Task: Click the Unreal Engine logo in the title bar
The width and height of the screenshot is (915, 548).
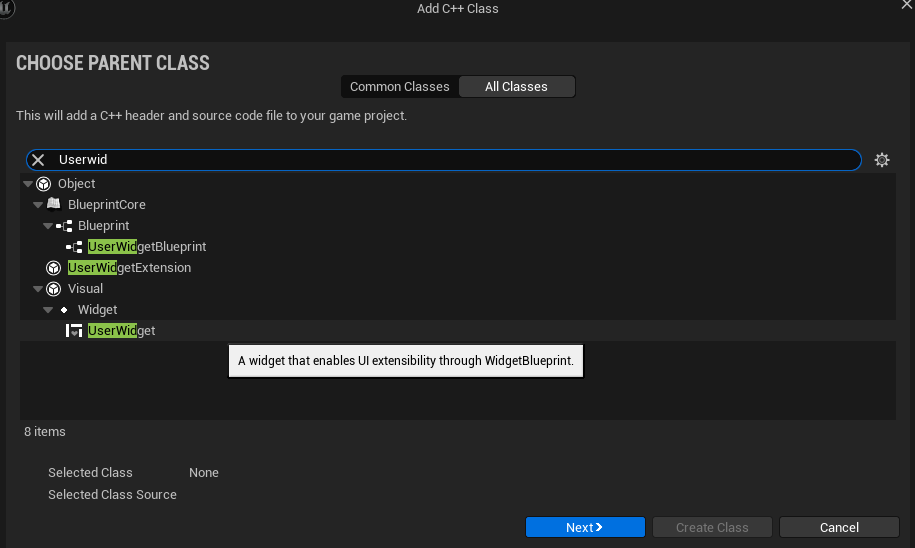Action: tap(6, 8)
